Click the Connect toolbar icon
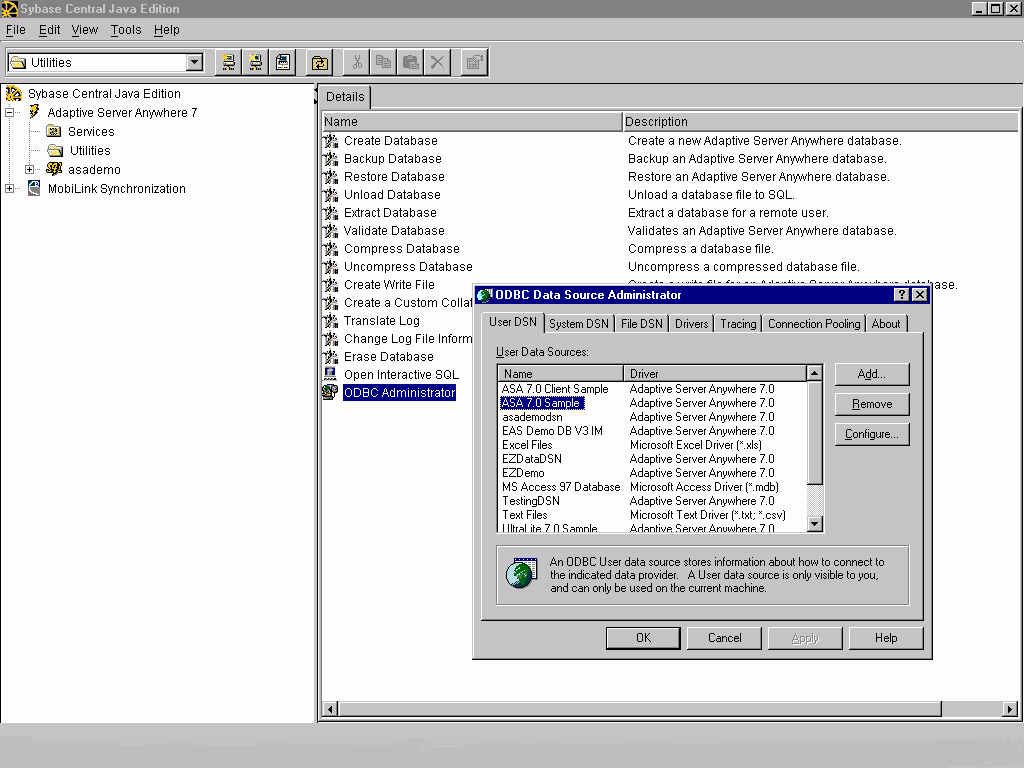 229,63
